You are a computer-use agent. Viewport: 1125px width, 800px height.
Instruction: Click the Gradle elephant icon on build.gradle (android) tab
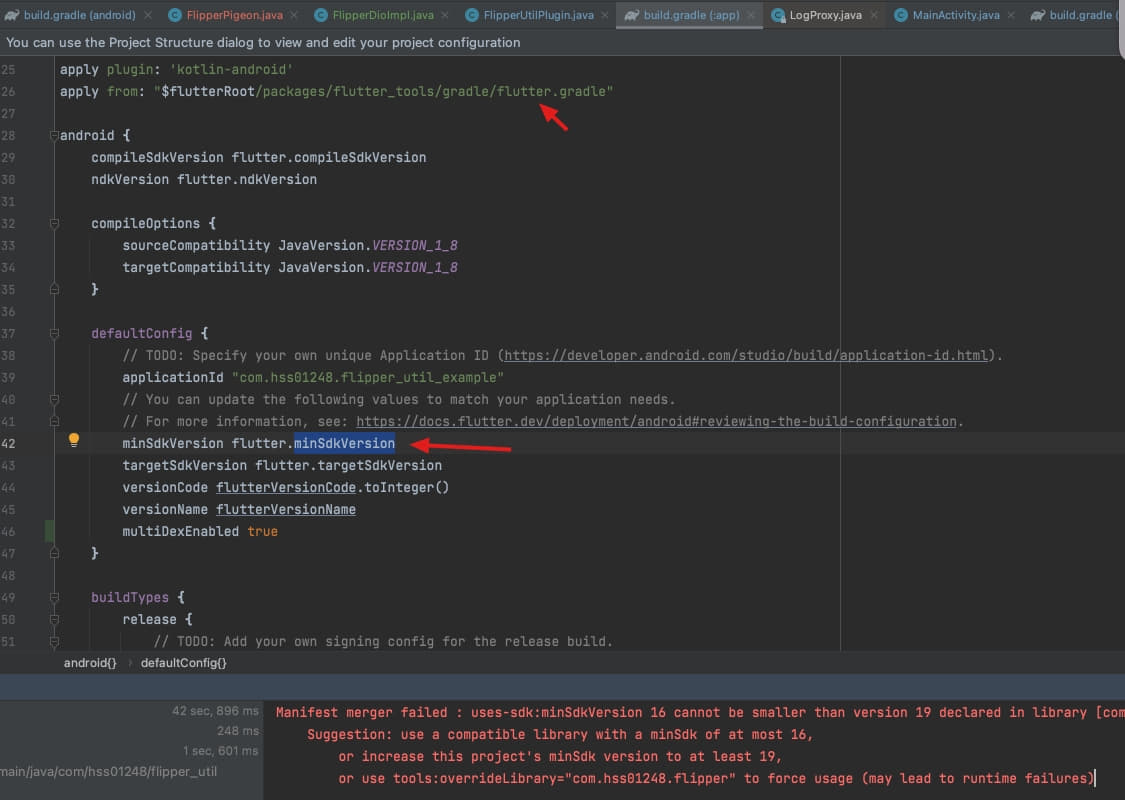coord(11,16)
